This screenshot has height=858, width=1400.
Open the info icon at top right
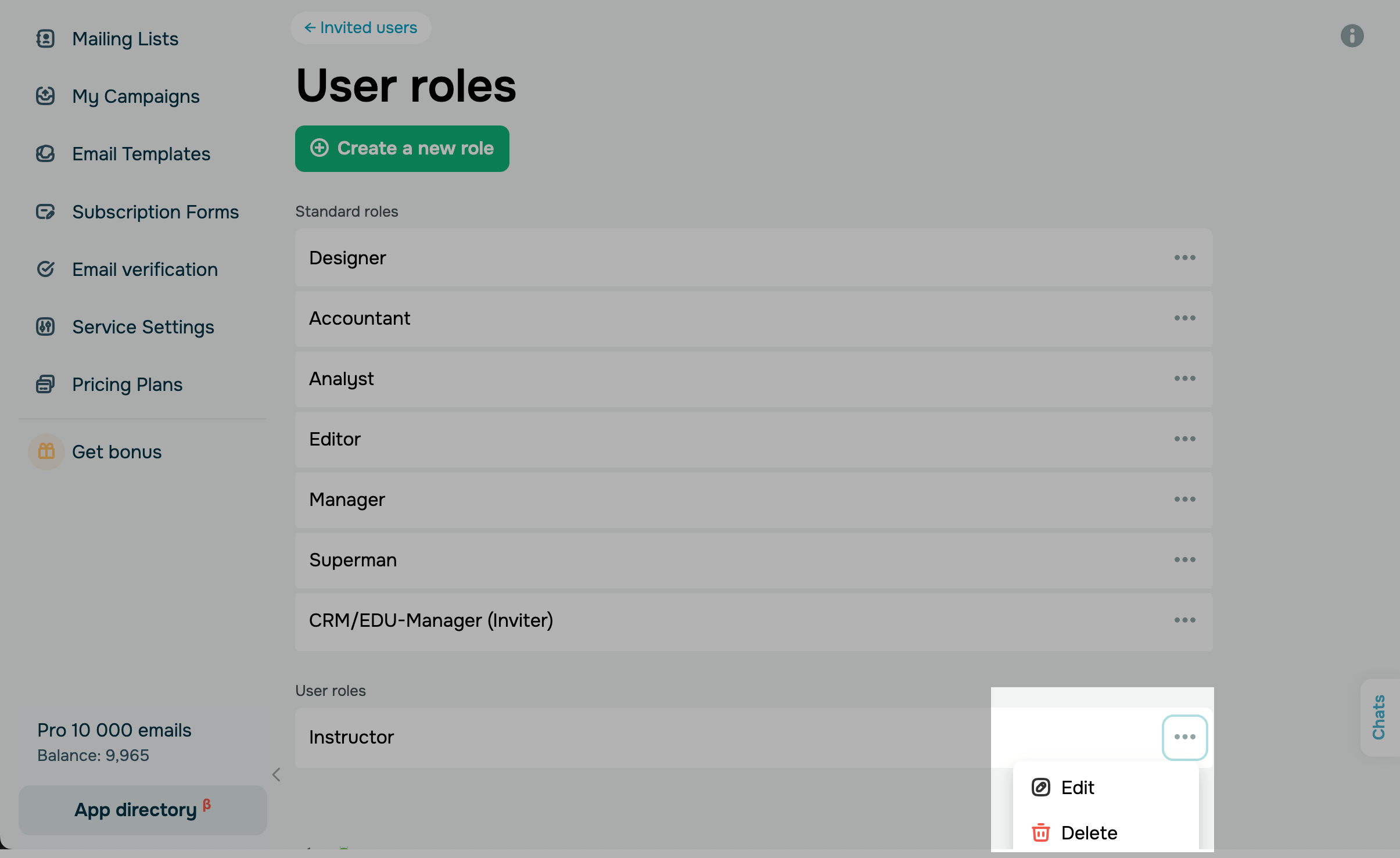coord(1352,36)
